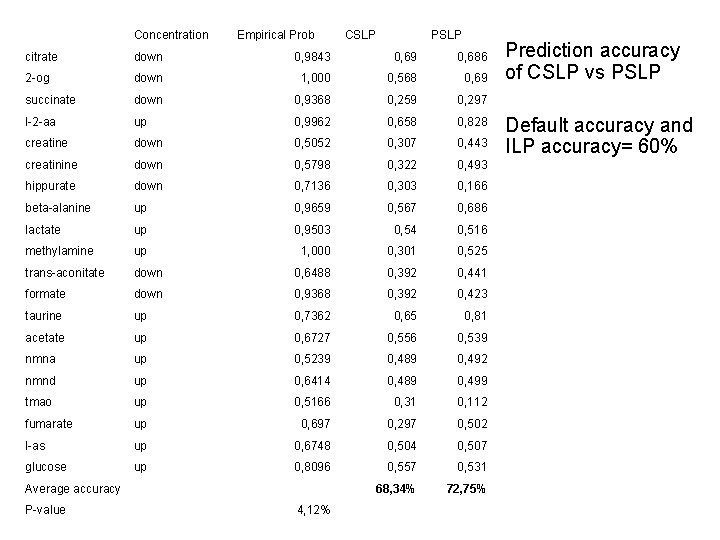720x540 pixels.
Task: Select the P-value 4,12% cell
Action: [314, 510]
